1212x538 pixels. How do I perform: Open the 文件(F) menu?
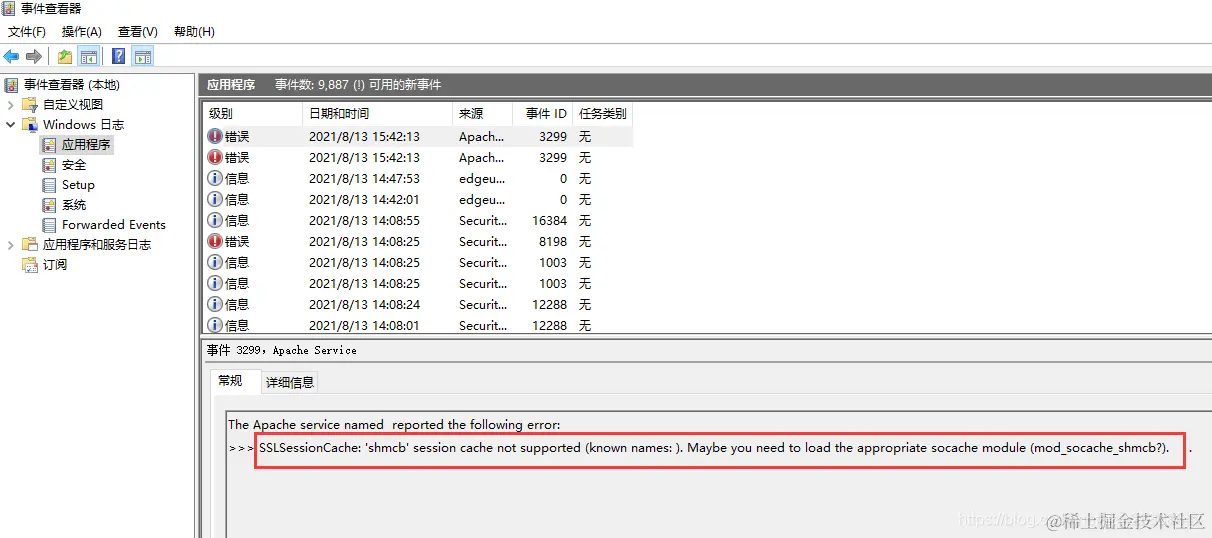coord(27,32)
